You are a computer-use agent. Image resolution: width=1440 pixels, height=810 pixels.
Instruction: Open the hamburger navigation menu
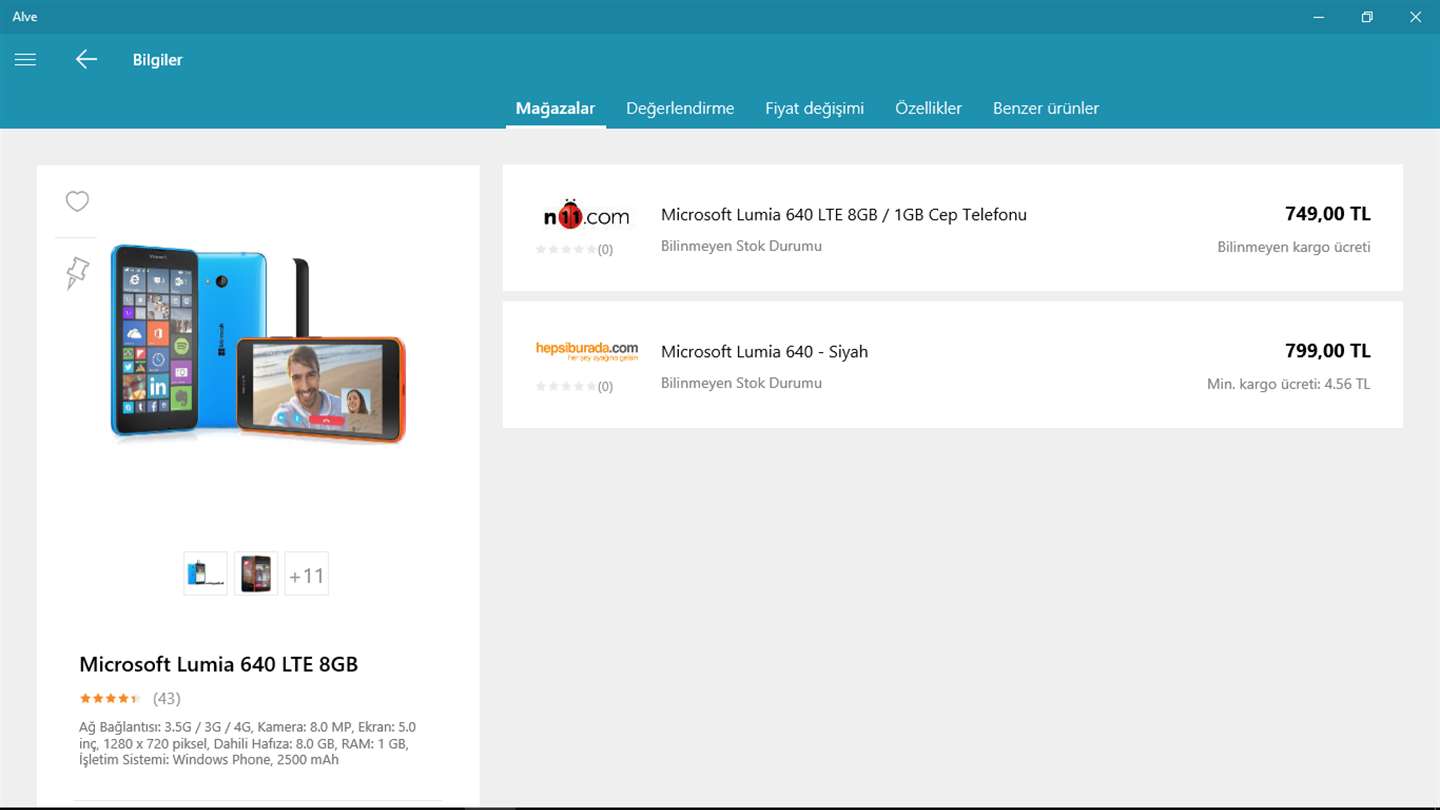[25, 60]
